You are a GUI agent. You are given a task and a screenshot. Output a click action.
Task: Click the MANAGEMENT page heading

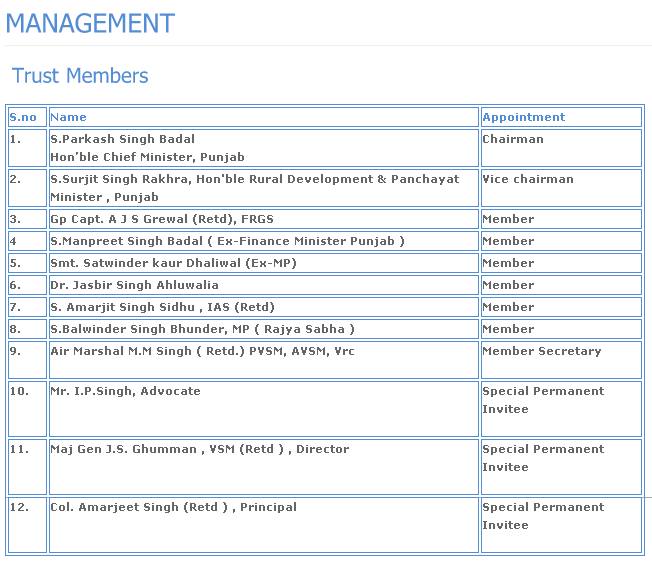tap(90, 23)
